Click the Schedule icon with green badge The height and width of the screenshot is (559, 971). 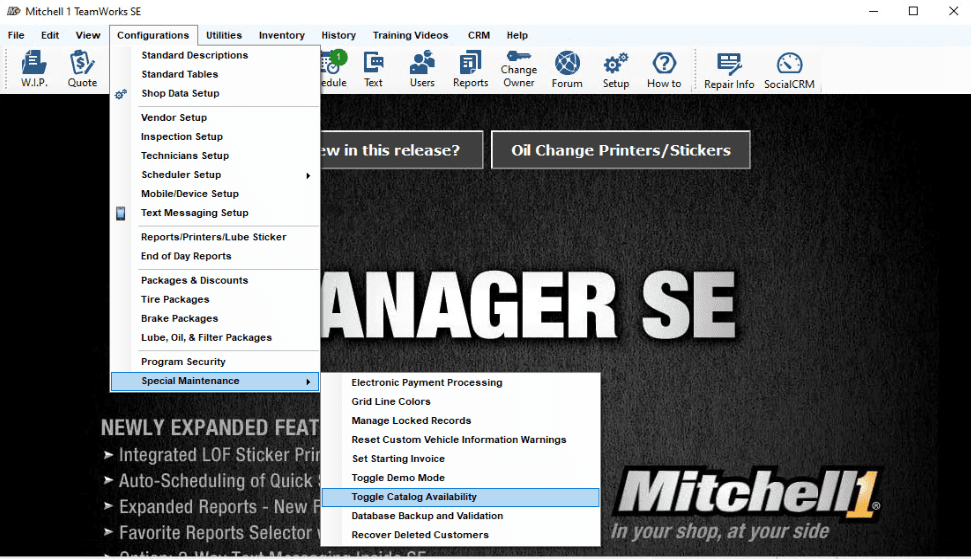334,69
